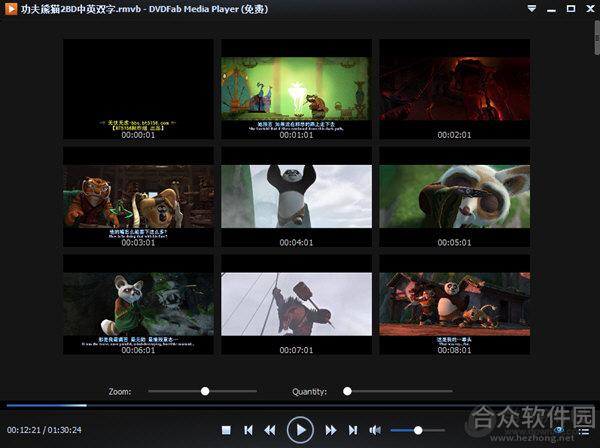Image resolution: width=600 pixels, height=448 pixels.
Task: Select the 00:08:01 thumbnail
Action: point(455,305)
